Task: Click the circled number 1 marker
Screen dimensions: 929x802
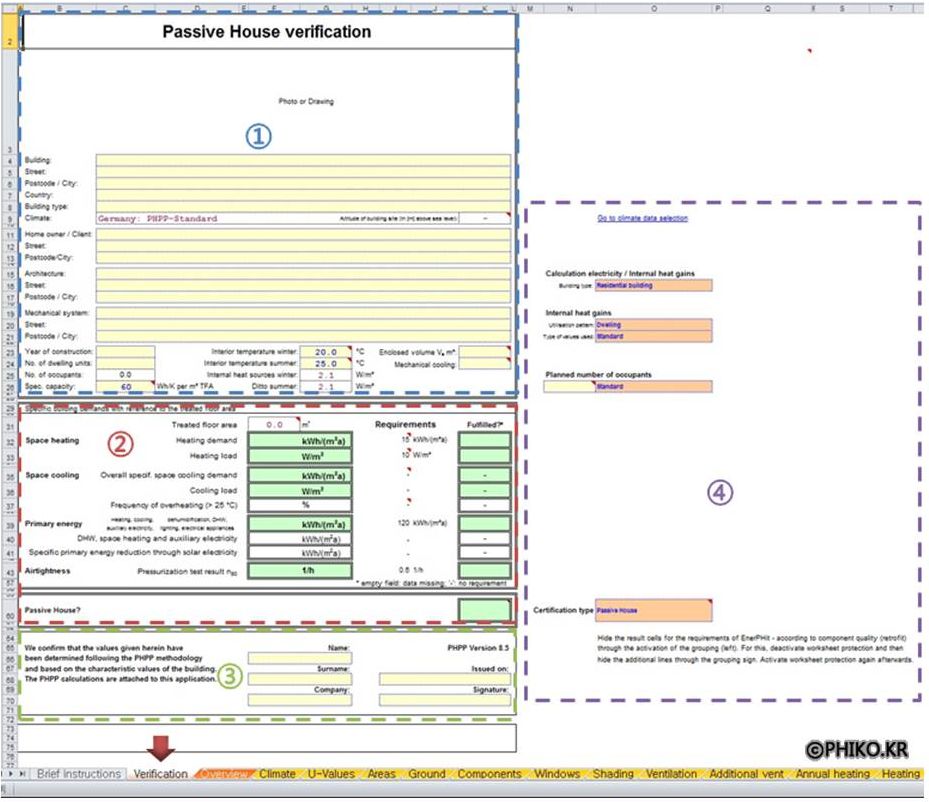Action: coord(259,137)
